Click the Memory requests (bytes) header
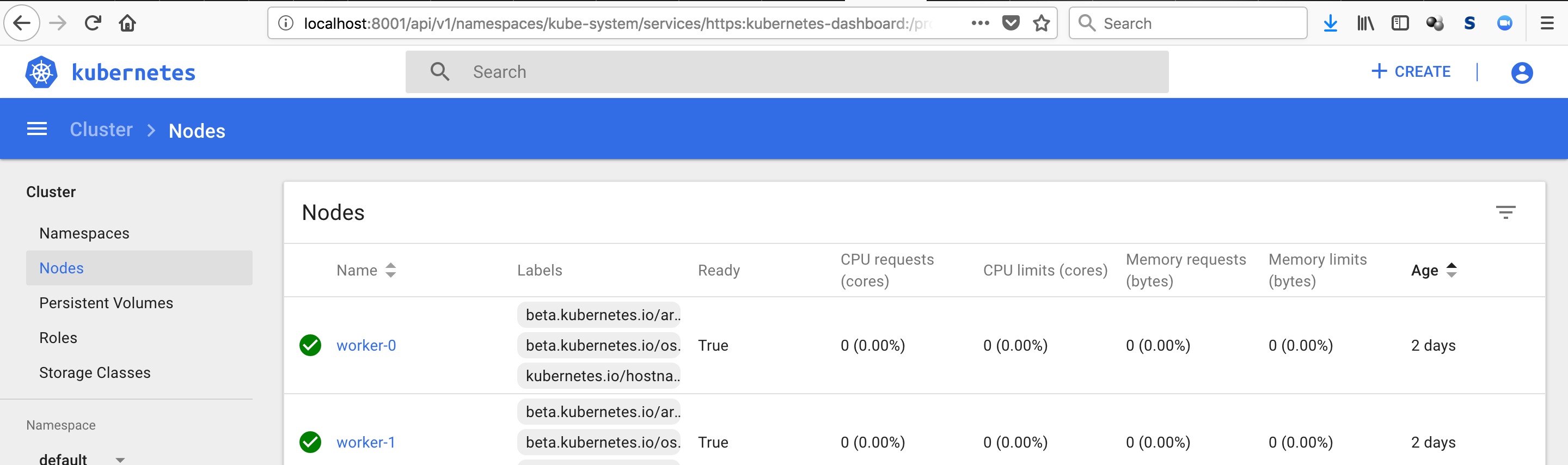 pos(1186,270)
